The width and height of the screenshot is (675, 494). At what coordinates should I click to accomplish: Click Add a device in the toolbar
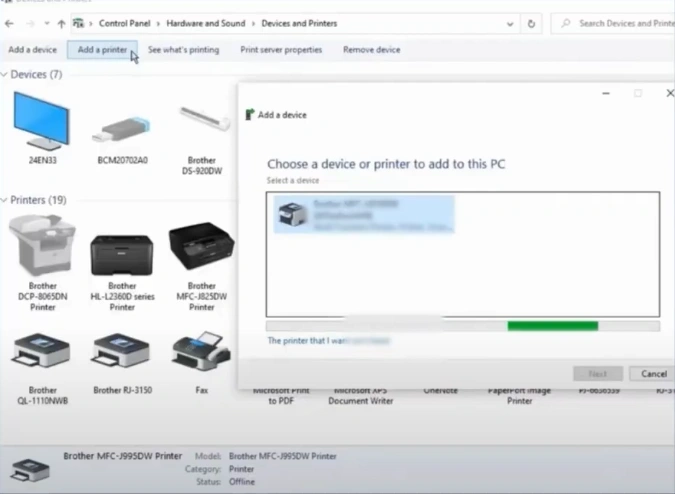pos(32,49)
